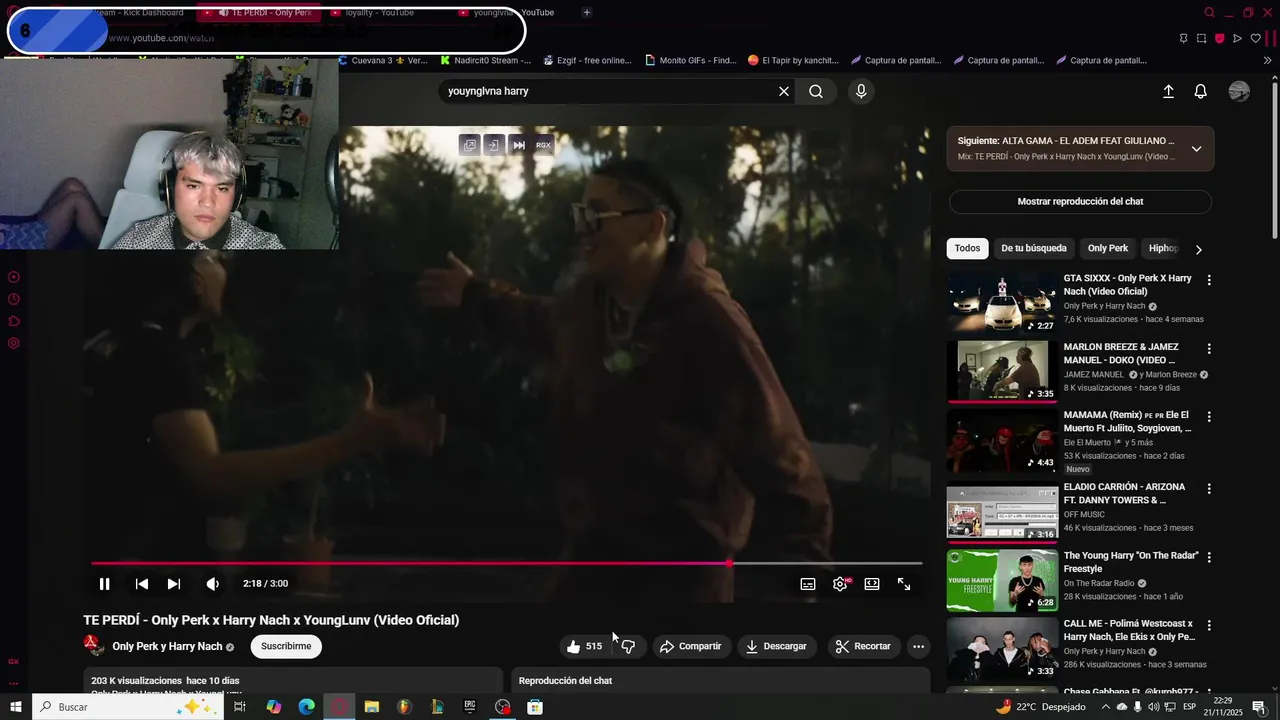The width and height of the screenshot is (1280, 720).
Task: Toggle theater mode in the player
Action: tap(872, 584)
